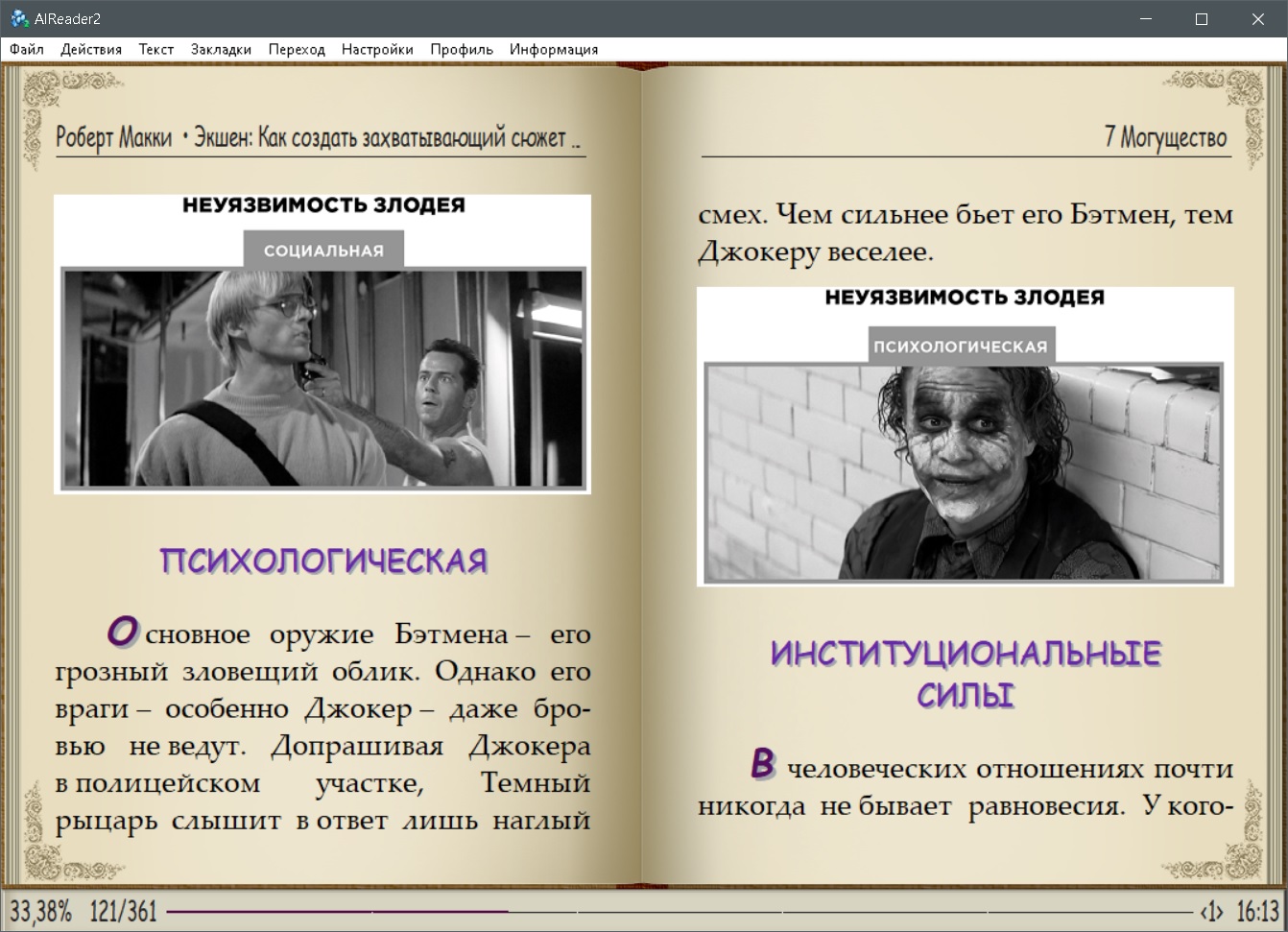The height and width of the screenshot is (932, 1288).
Task: Open the Профиль menu
Action: [x=461, y=49]
